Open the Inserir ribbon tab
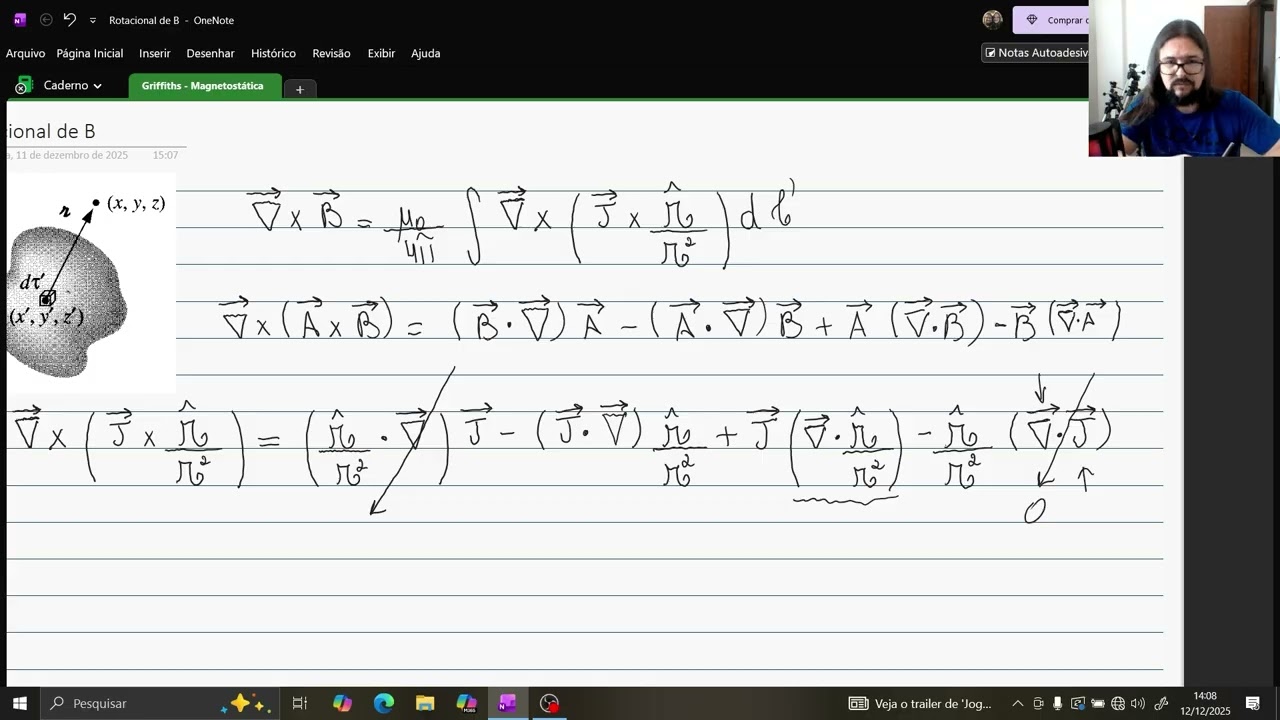 [155, 53]
